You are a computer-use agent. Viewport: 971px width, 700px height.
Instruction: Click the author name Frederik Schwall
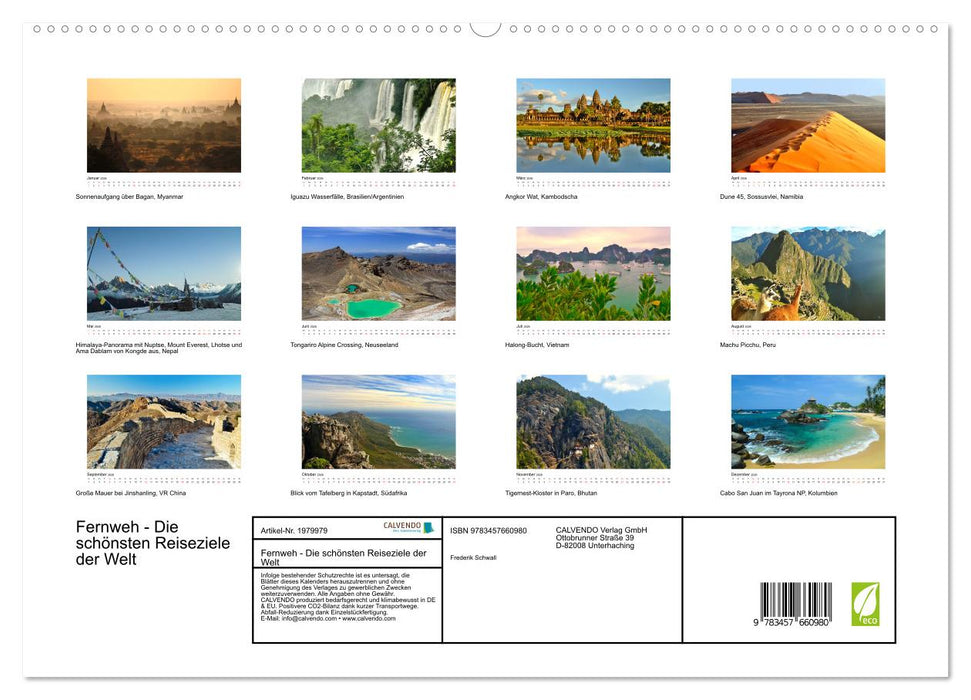point(473,557)
